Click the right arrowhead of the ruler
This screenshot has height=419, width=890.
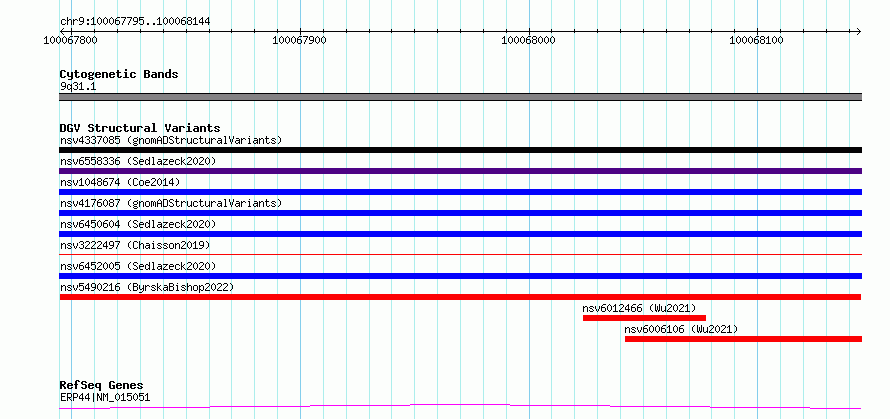858,31
